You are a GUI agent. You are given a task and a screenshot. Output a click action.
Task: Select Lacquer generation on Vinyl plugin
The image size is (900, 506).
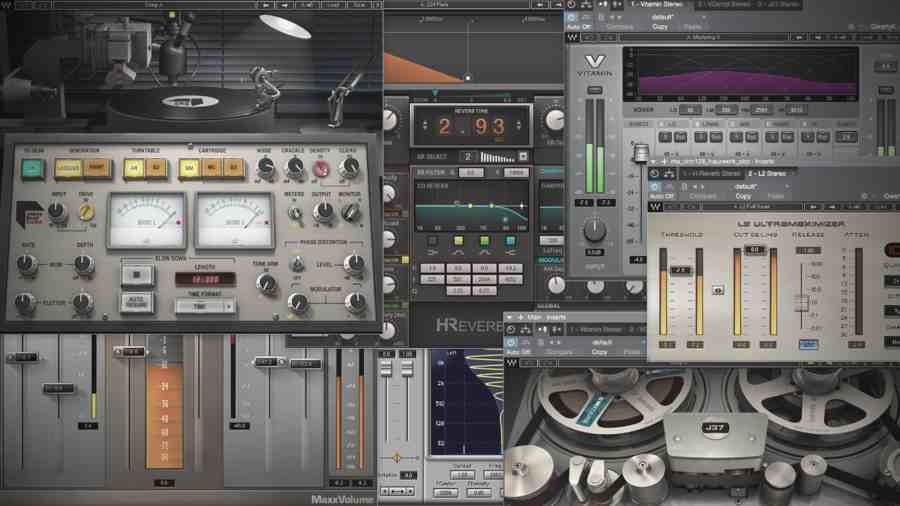pyautogui.click(x=68, y=169)
